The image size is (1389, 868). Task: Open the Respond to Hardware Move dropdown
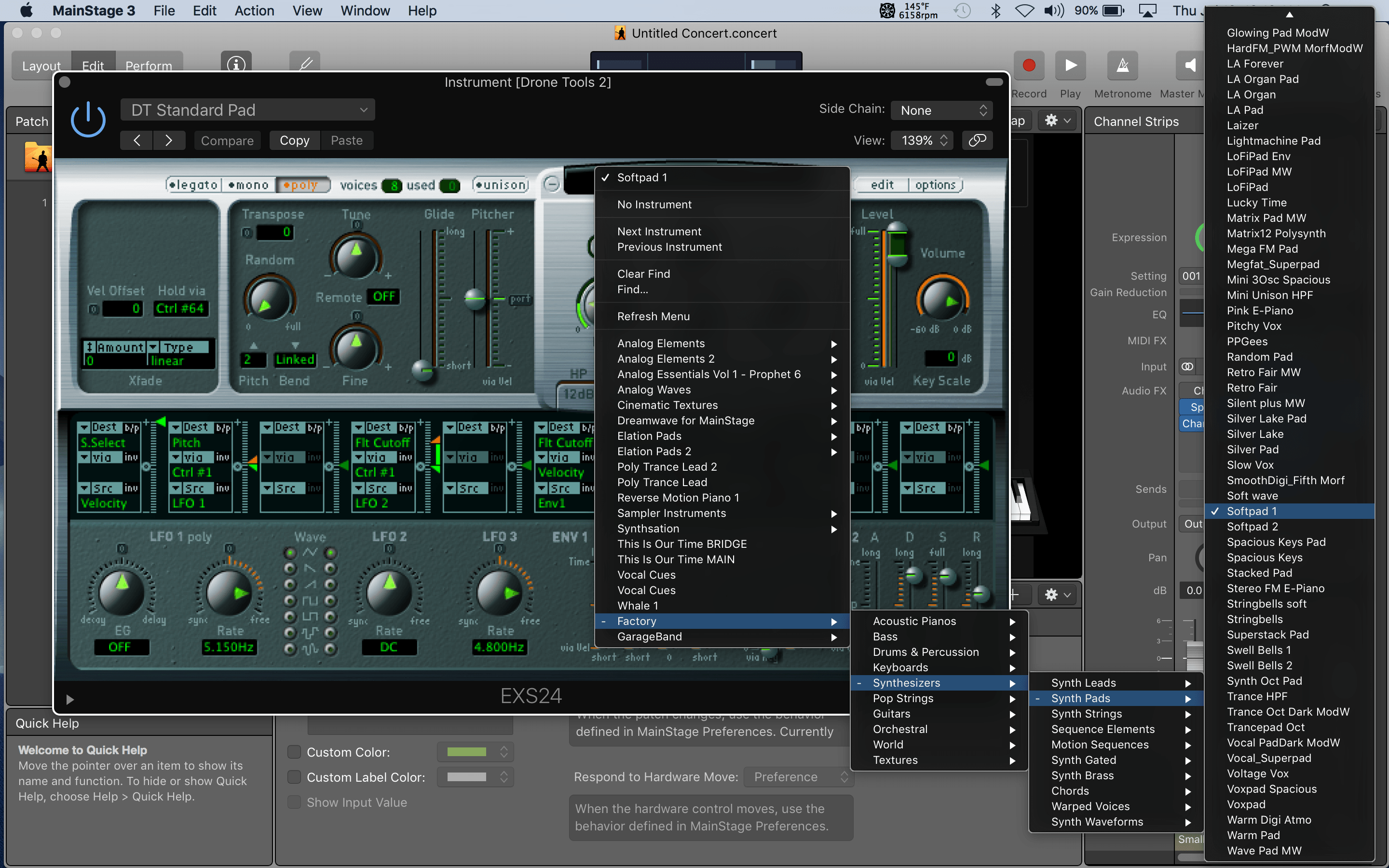tap(799, 777)
